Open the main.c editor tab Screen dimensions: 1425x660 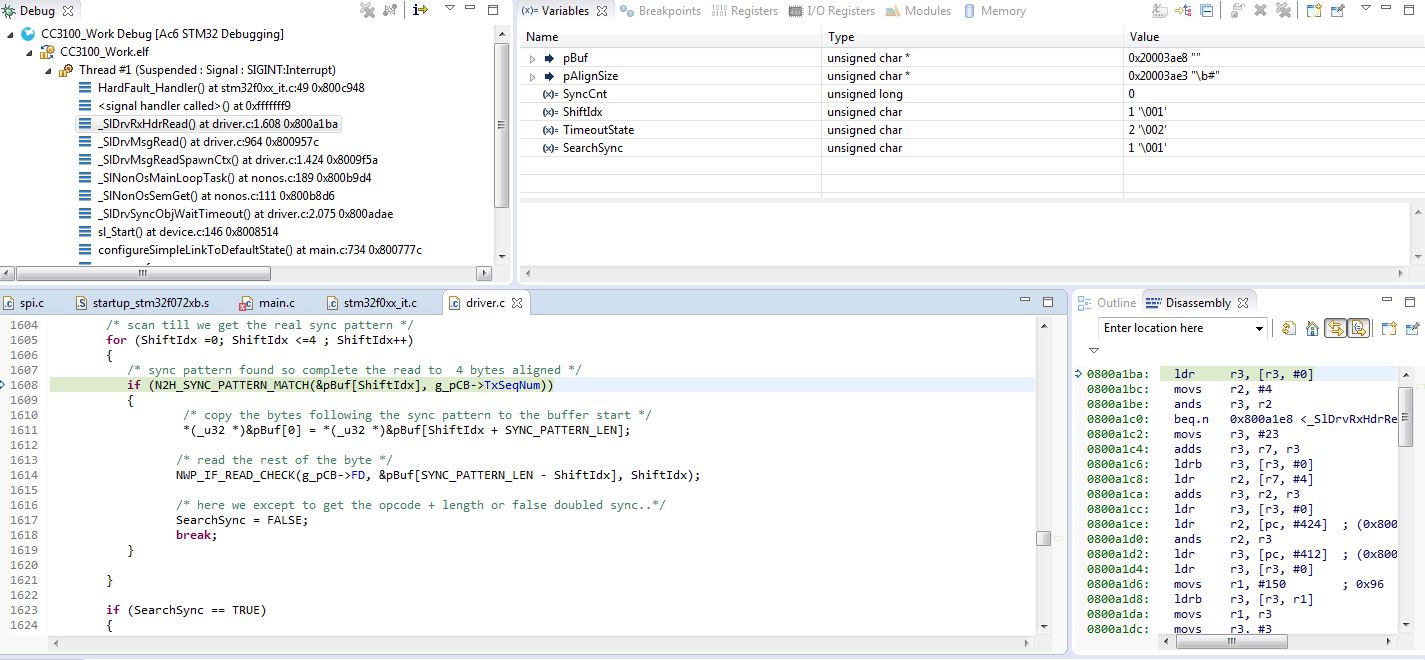[x=269, y=302]
